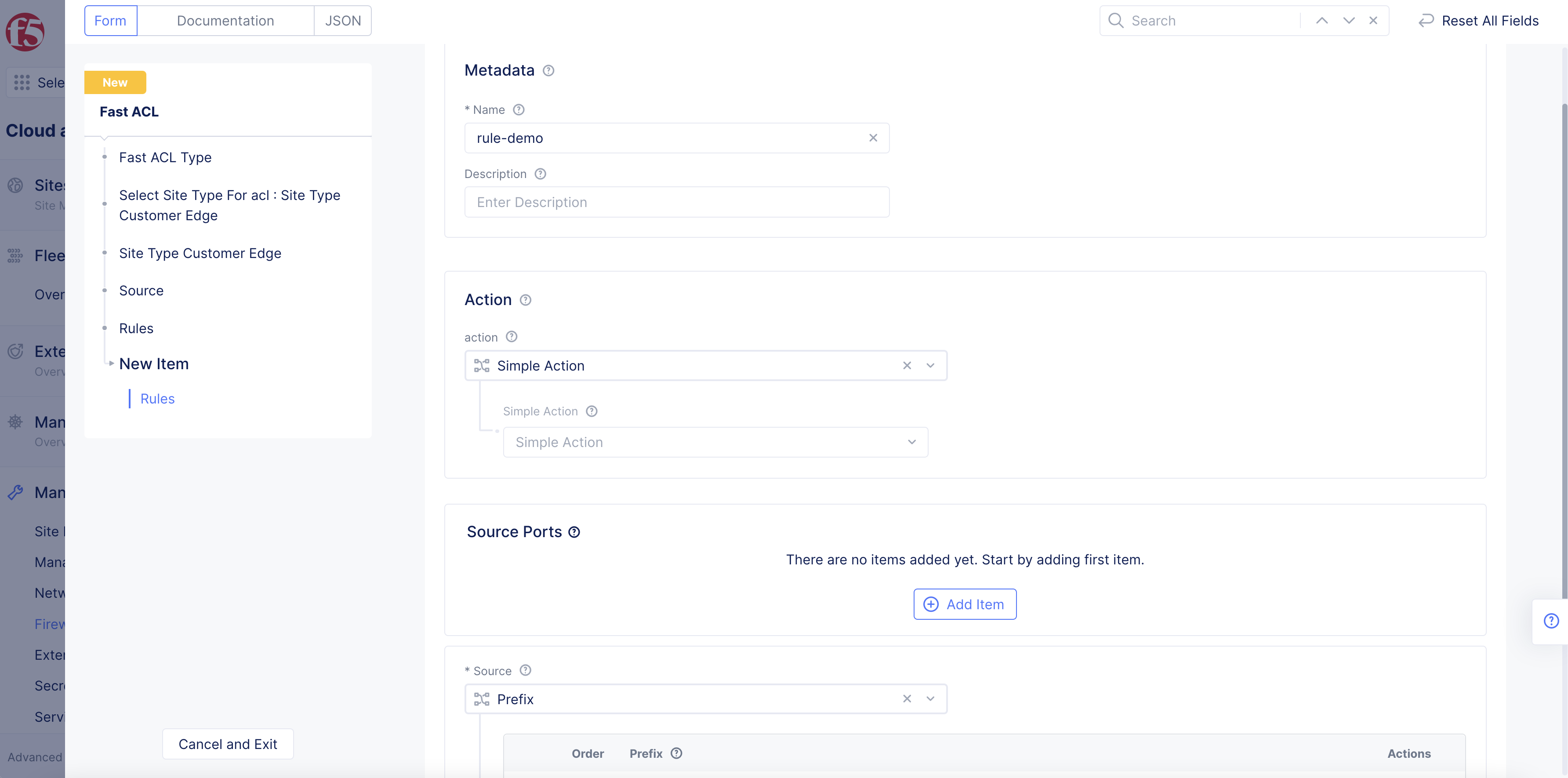The height and width of the screenshot is (778, 1568).
Task: Switch to the JSON tab
Action: click(343, 21)
